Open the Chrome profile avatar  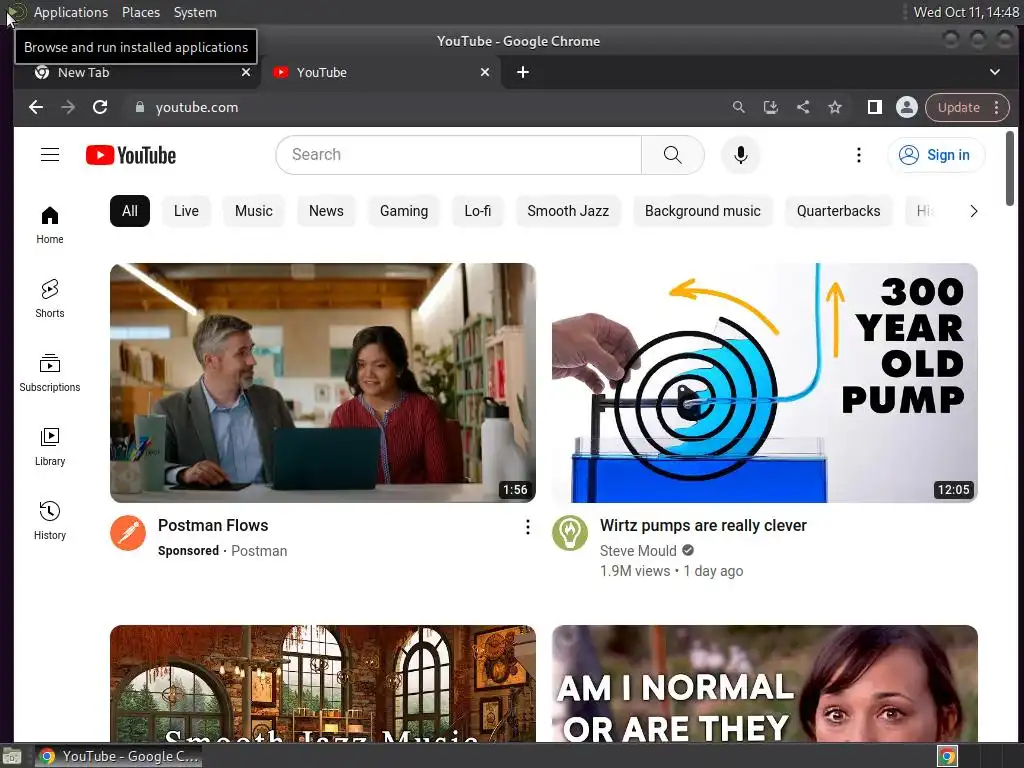pyautogui.click(x=906, y=107)
